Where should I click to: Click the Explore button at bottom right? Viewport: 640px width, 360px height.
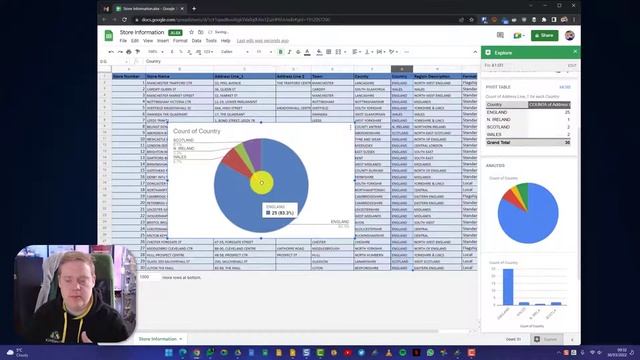coord(546,339)
